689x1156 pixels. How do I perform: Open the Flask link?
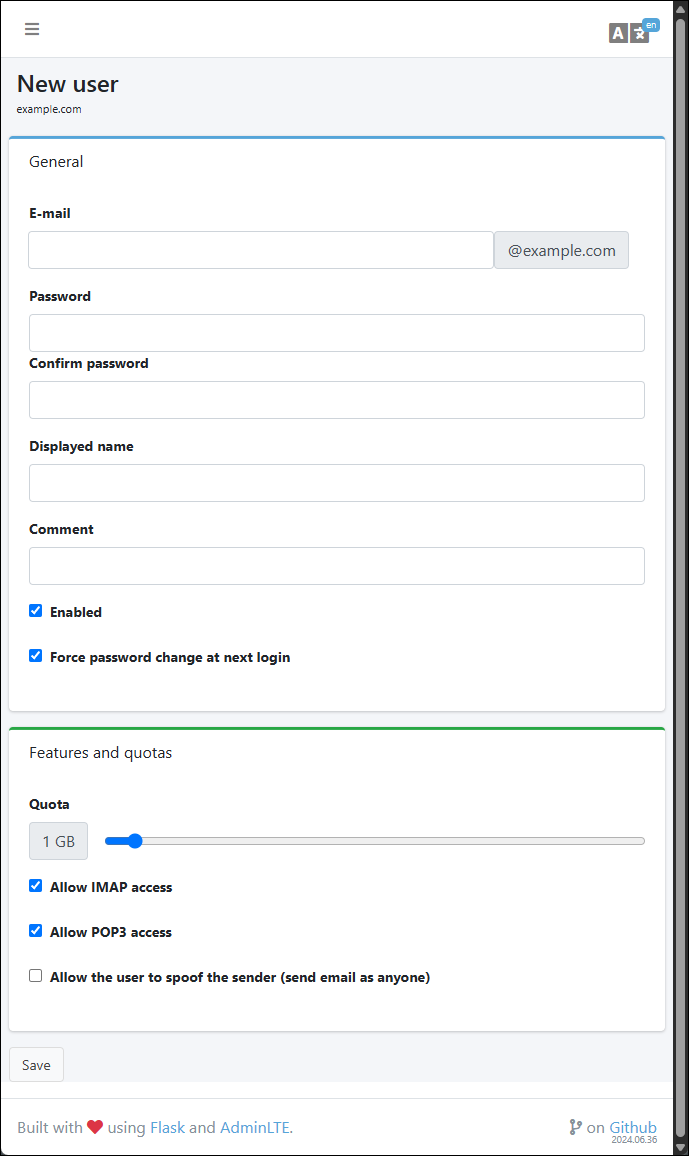point(167,1128)
